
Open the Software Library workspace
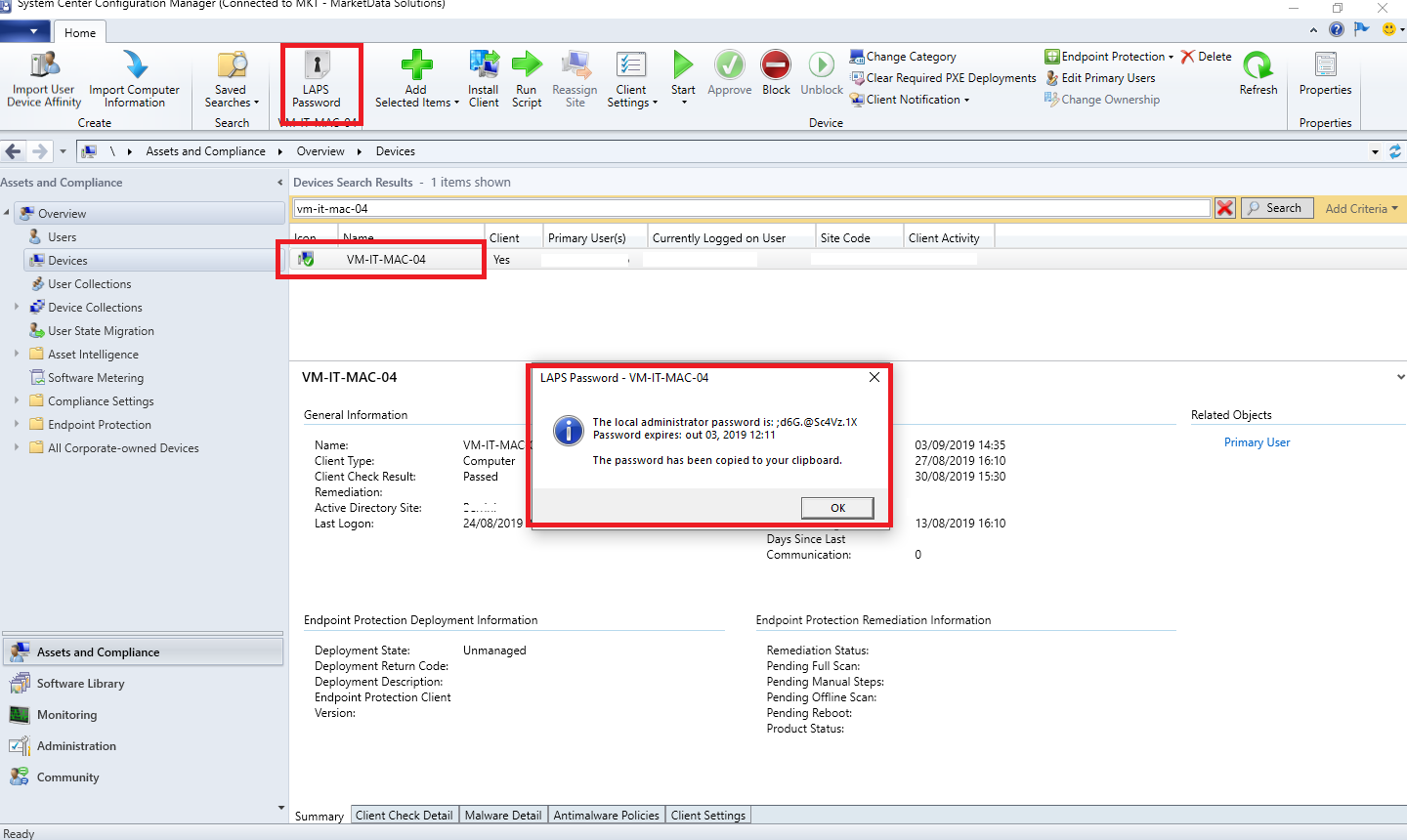tap(80, 684)
